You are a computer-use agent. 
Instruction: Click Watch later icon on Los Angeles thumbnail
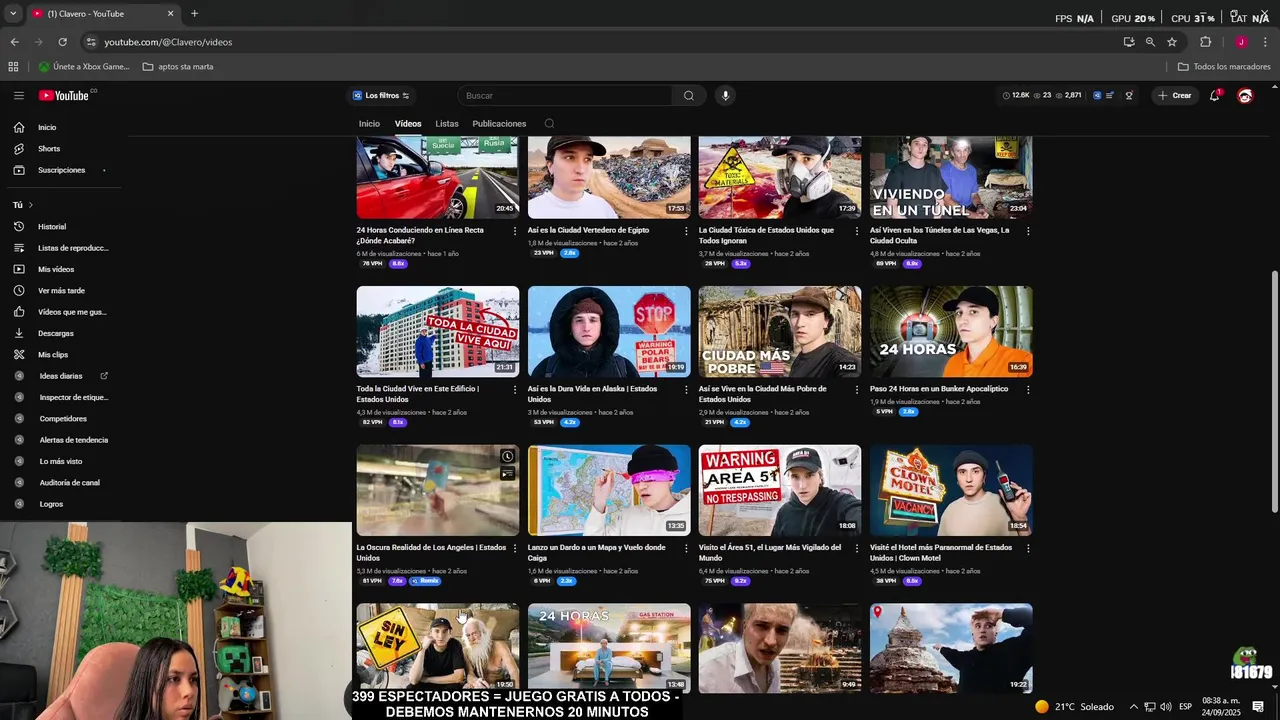click(x=508, y=457)
